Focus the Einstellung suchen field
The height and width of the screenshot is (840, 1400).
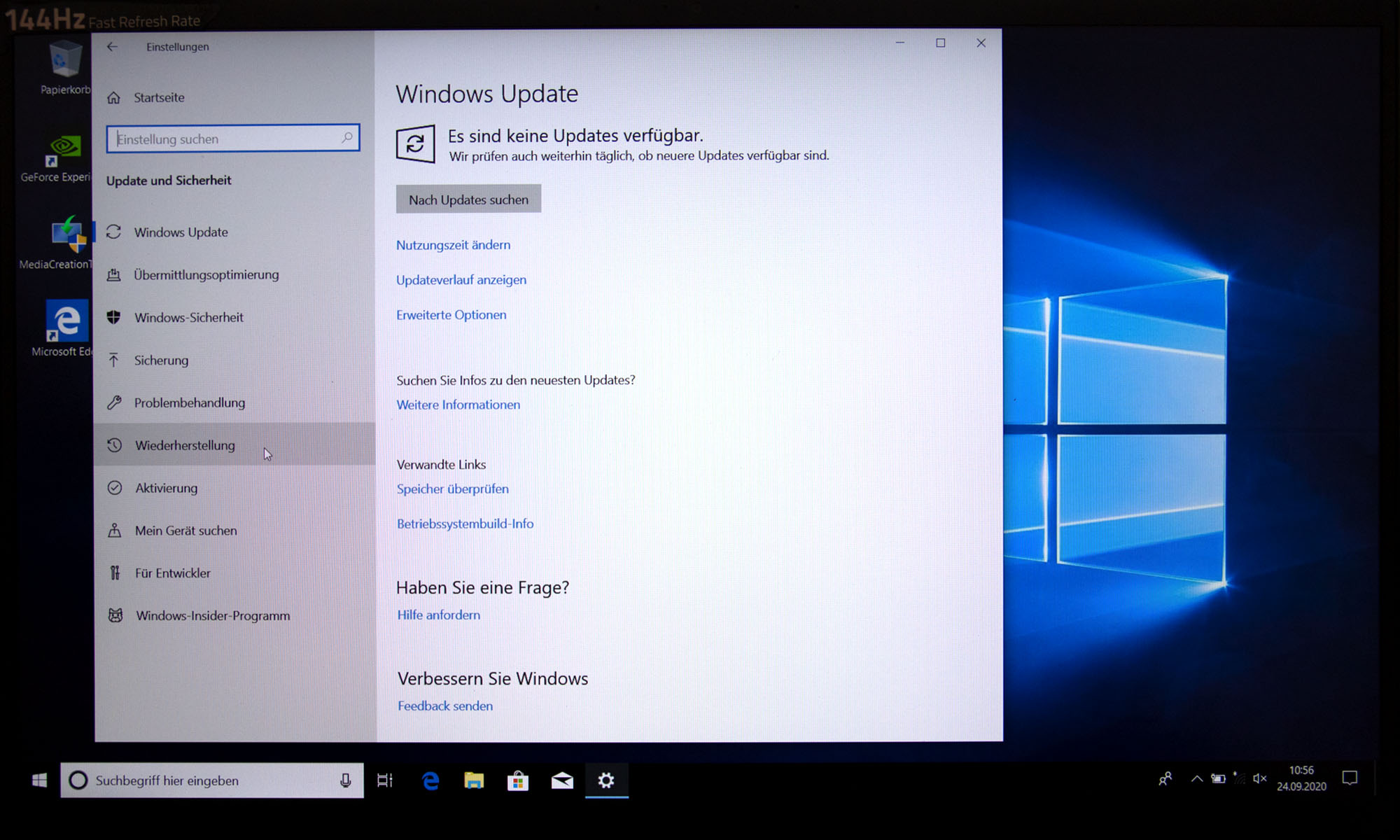pos(233,138)
